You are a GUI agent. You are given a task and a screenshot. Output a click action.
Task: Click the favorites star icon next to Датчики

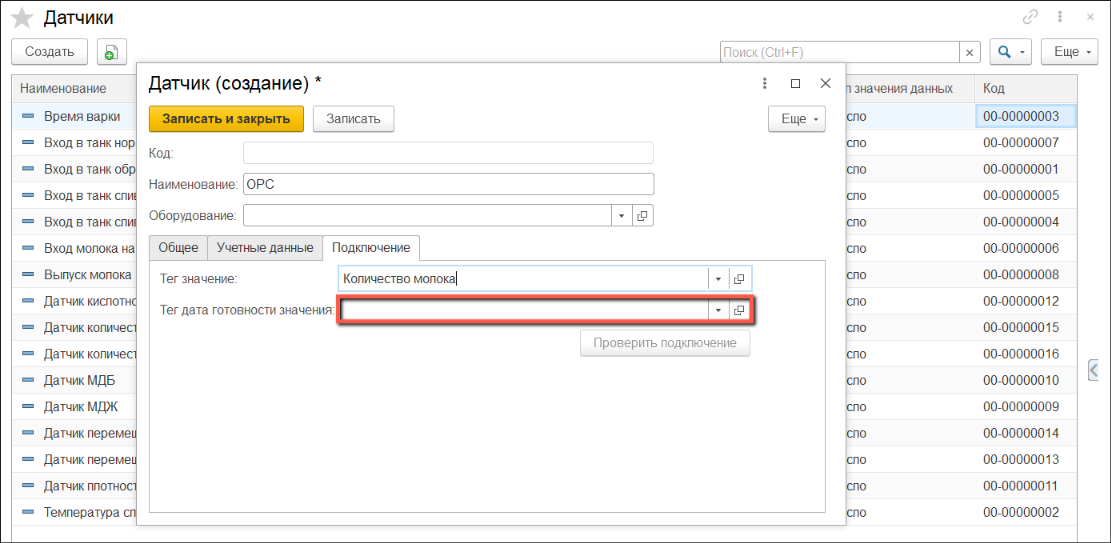pyautogui.click(x=22, y=18)
